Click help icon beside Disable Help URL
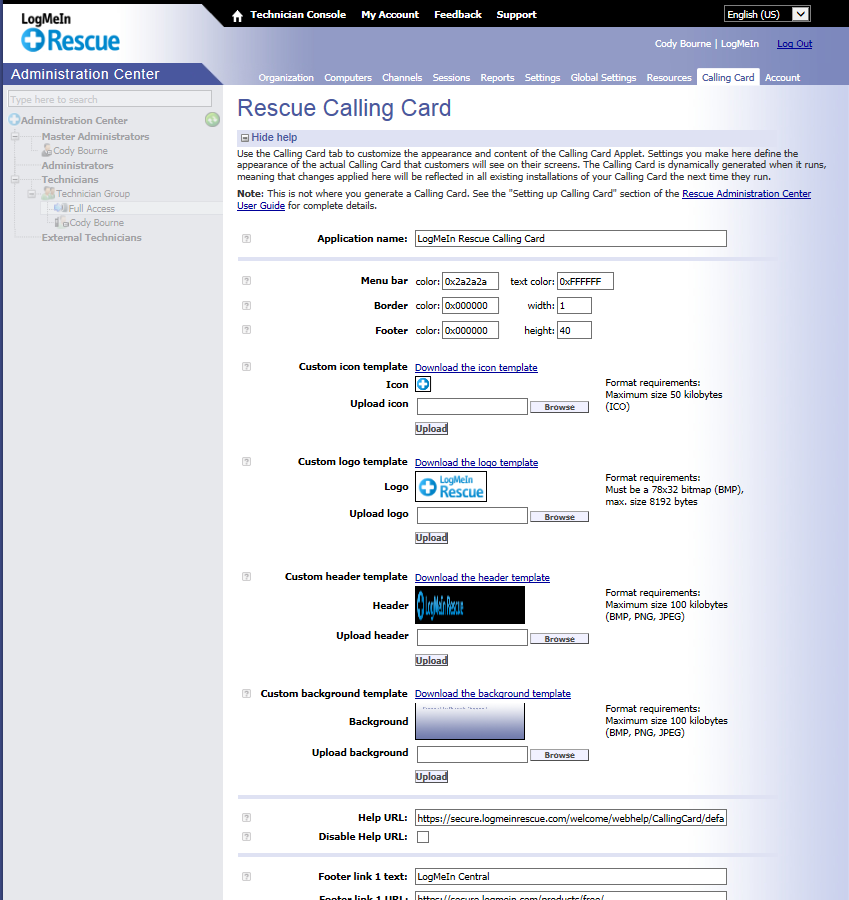Viewport: 849px width, 900px height. click(246, 836)
